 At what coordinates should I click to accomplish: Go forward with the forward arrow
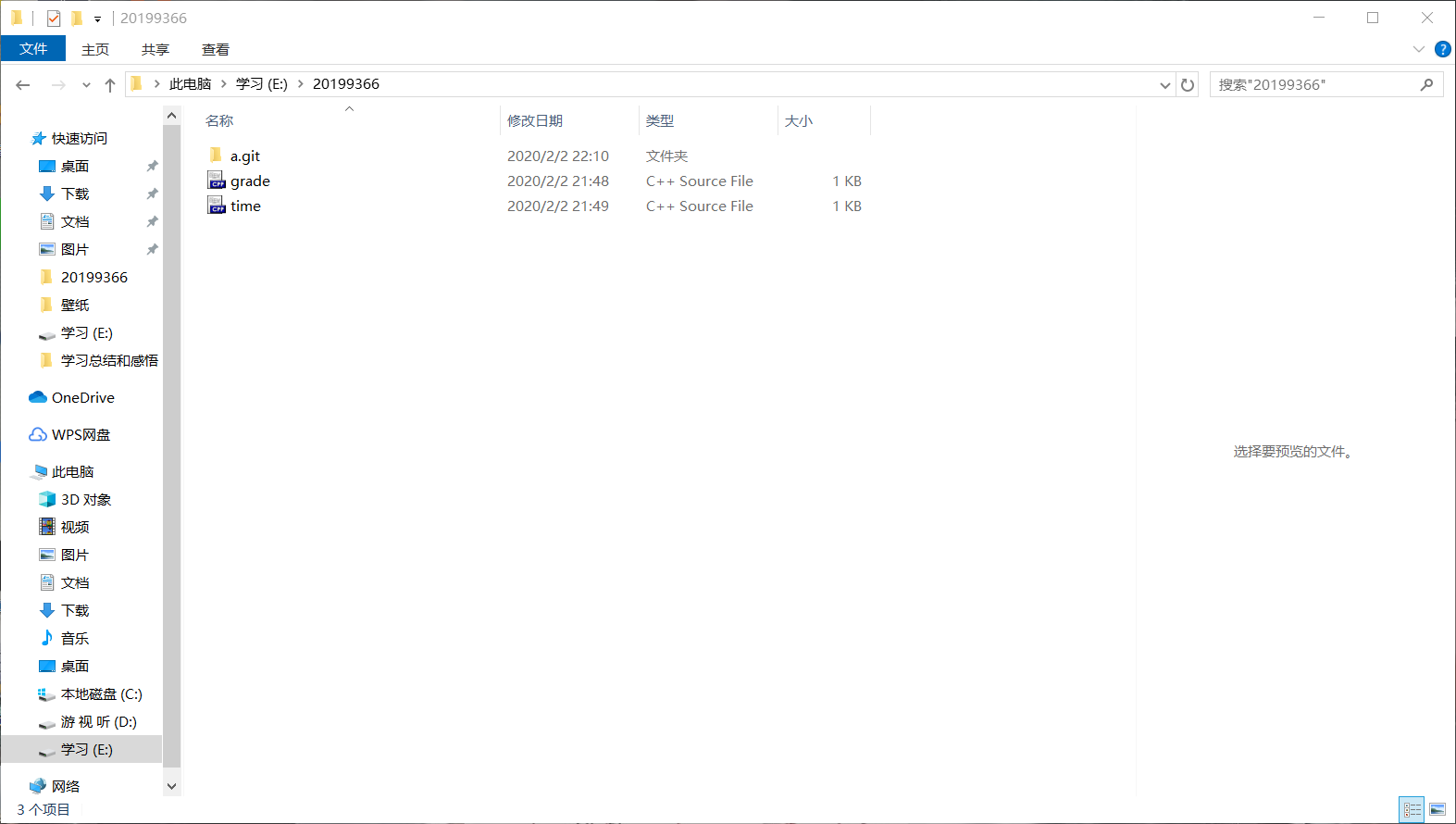pos(58,85)
